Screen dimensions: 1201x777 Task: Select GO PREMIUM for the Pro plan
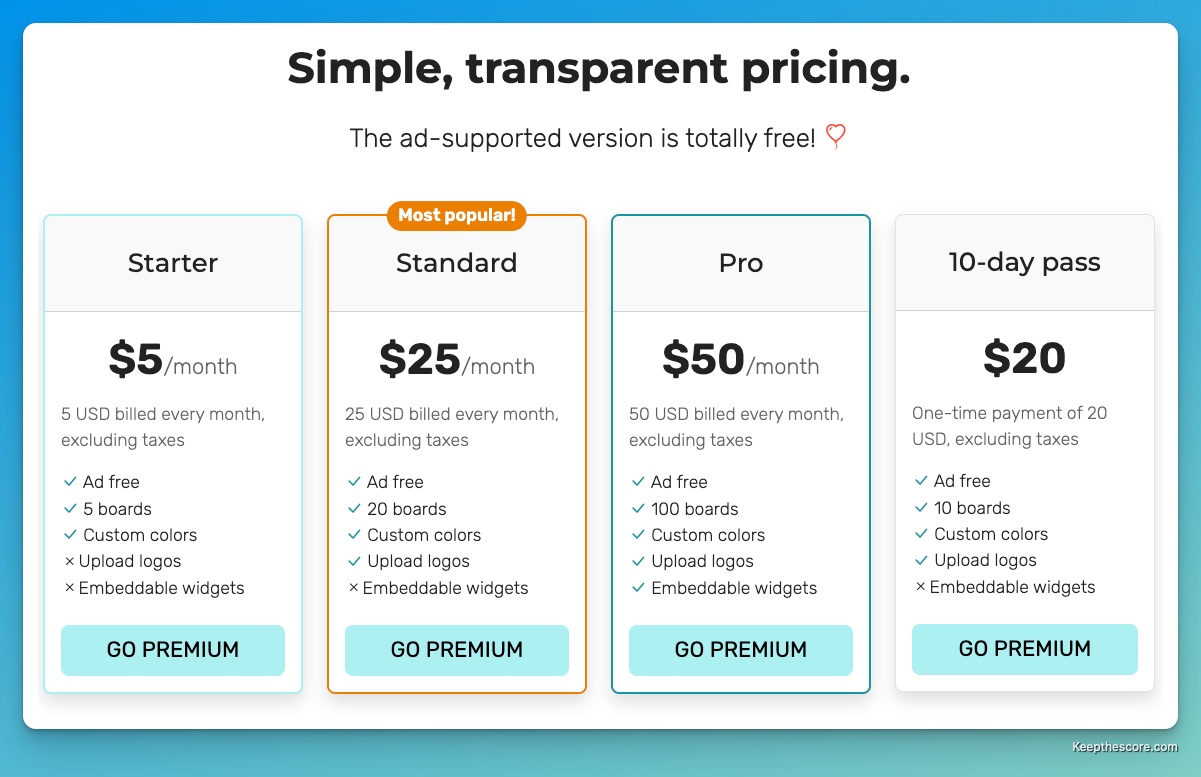click(741, 650)
